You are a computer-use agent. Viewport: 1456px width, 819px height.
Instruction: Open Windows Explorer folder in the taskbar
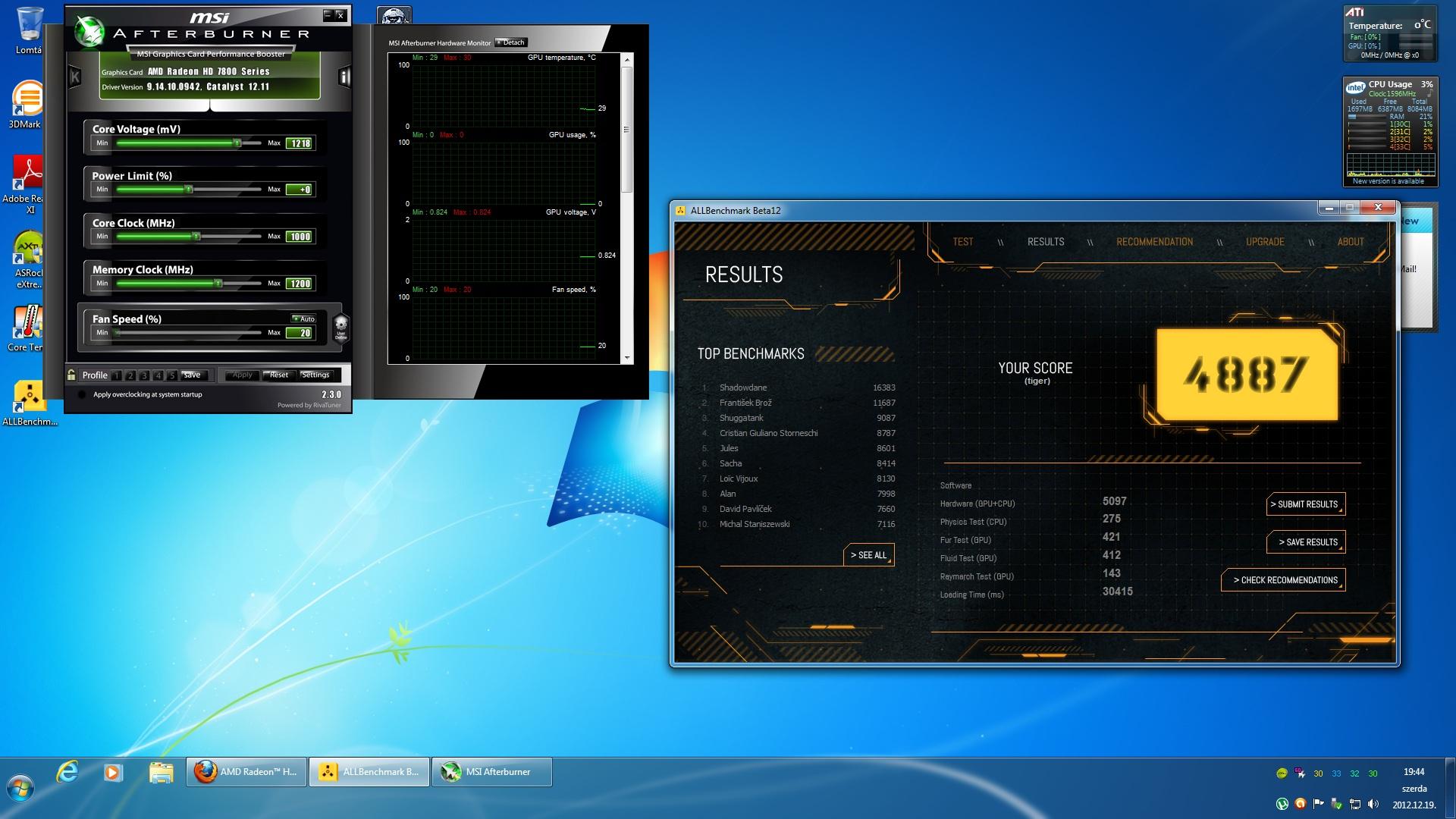coord(161,772)
